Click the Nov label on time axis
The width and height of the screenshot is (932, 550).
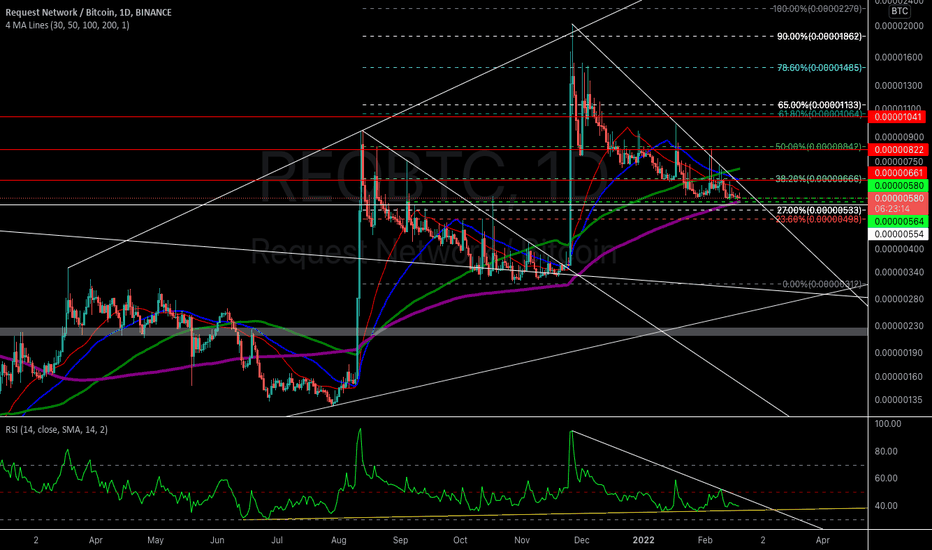[x=522, y=540]
